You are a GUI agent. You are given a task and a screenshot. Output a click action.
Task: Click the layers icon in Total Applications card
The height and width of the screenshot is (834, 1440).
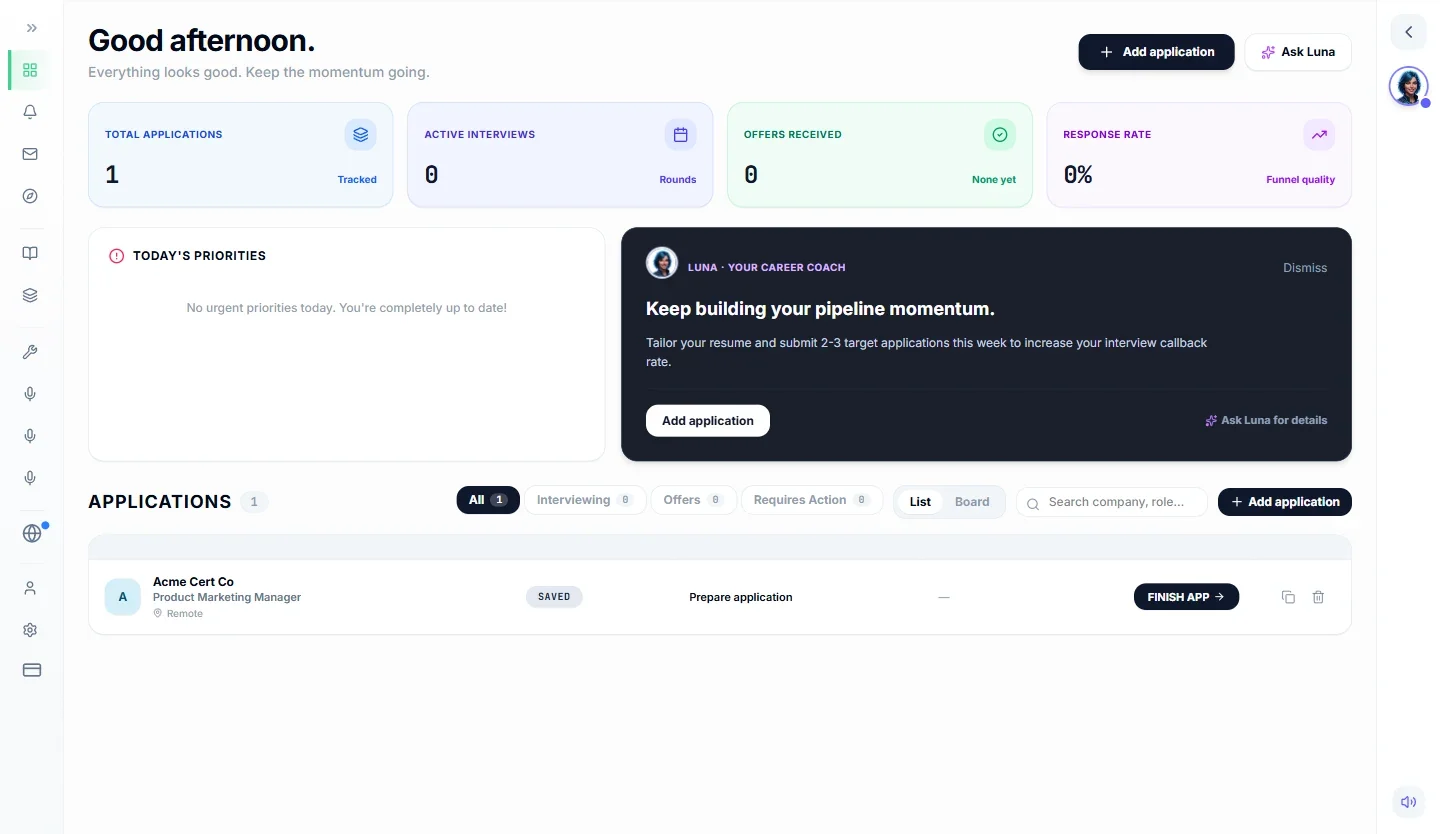pos(361,135)
